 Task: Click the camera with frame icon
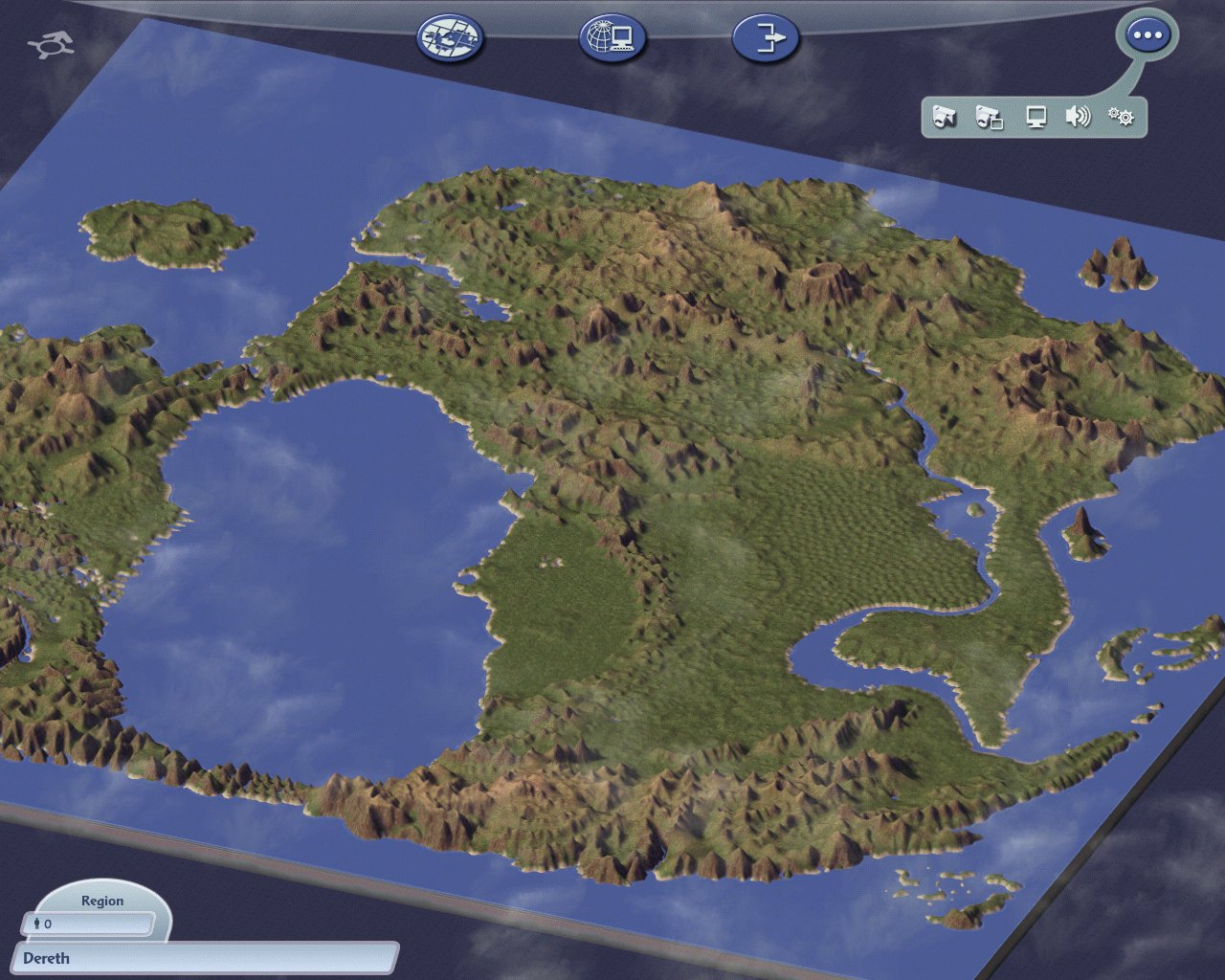[x=989, y=117]
